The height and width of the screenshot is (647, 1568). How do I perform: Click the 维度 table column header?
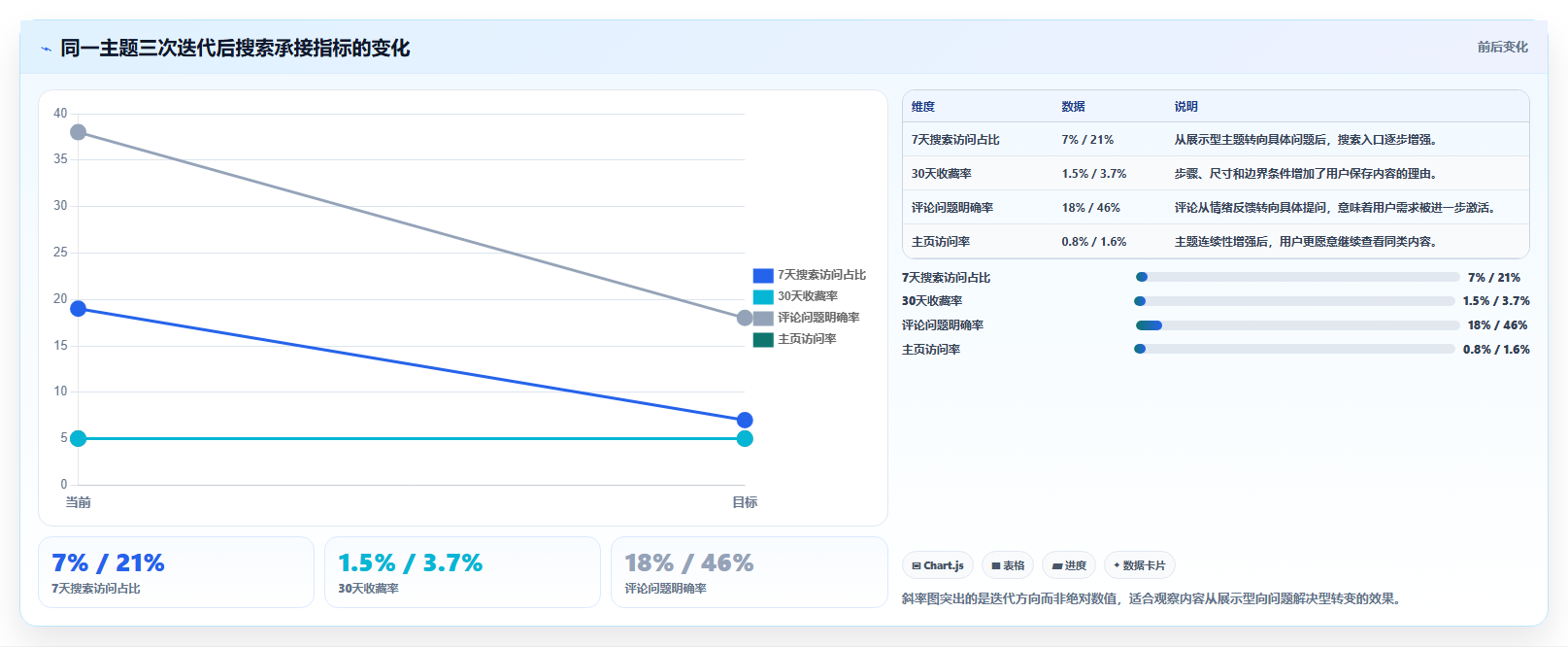tap(923, 107)
